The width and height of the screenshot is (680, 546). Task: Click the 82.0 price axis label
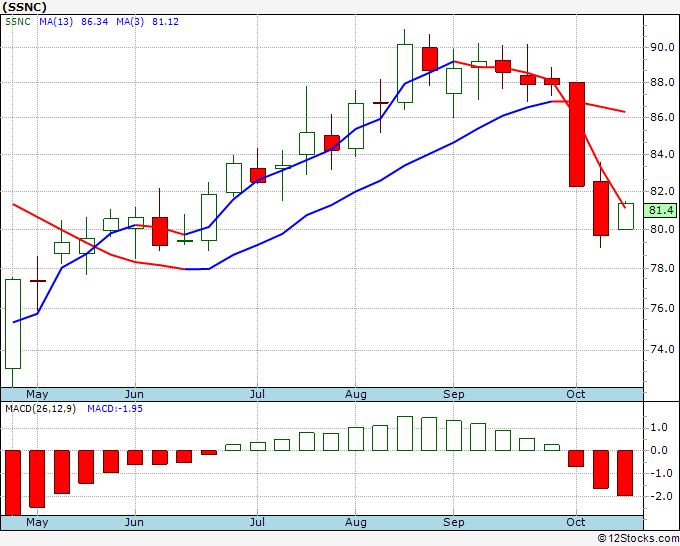(662, 191)
